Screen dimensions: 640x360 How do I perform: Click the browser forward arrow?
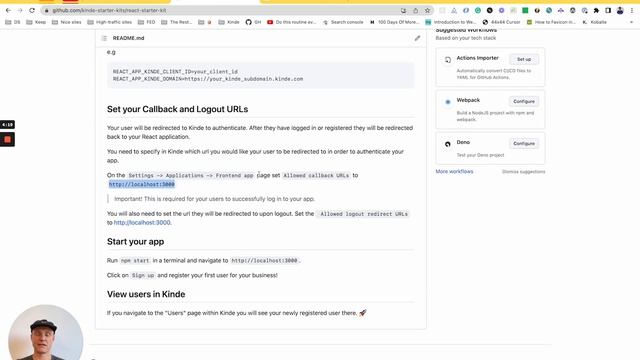[x=20, y=10]
